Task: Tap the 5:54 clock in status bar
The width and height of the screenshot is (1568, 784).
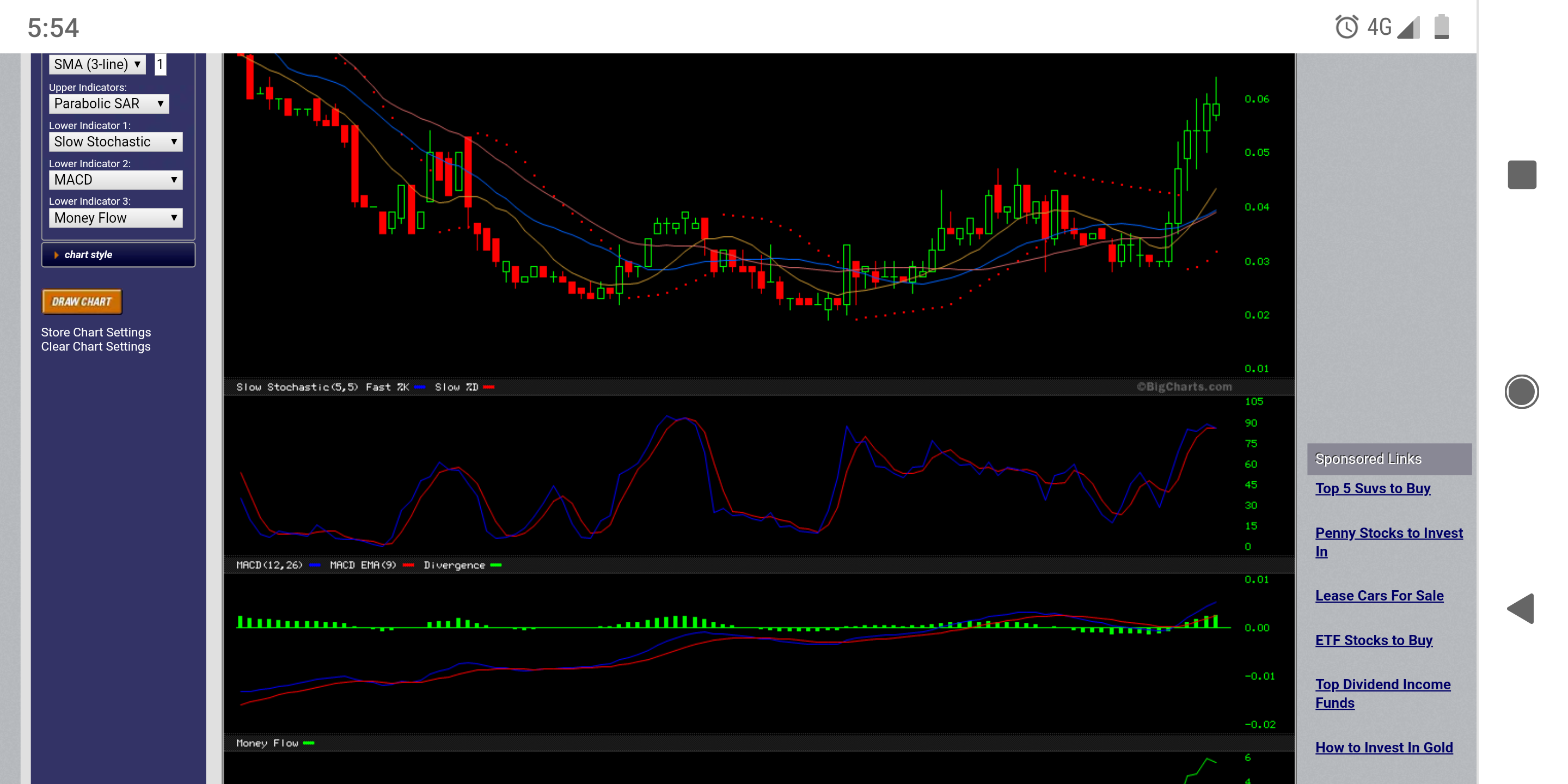Action: pos(53,27)
